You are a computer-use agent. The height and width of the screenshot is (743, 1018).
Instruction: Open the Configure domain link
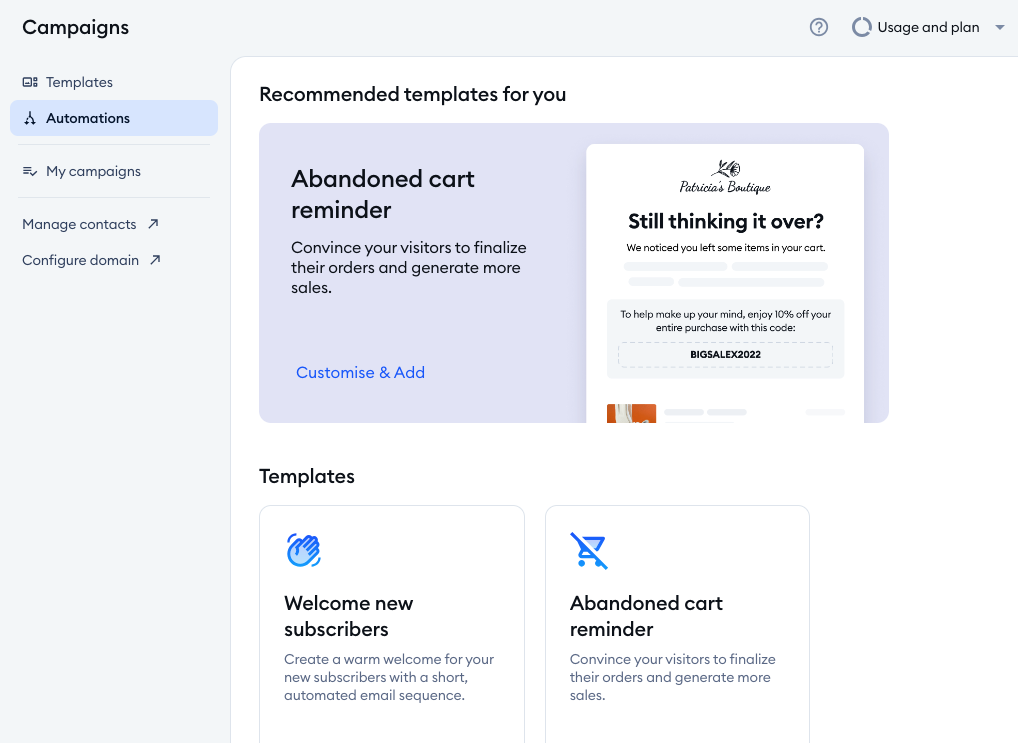tap(80, 260)
